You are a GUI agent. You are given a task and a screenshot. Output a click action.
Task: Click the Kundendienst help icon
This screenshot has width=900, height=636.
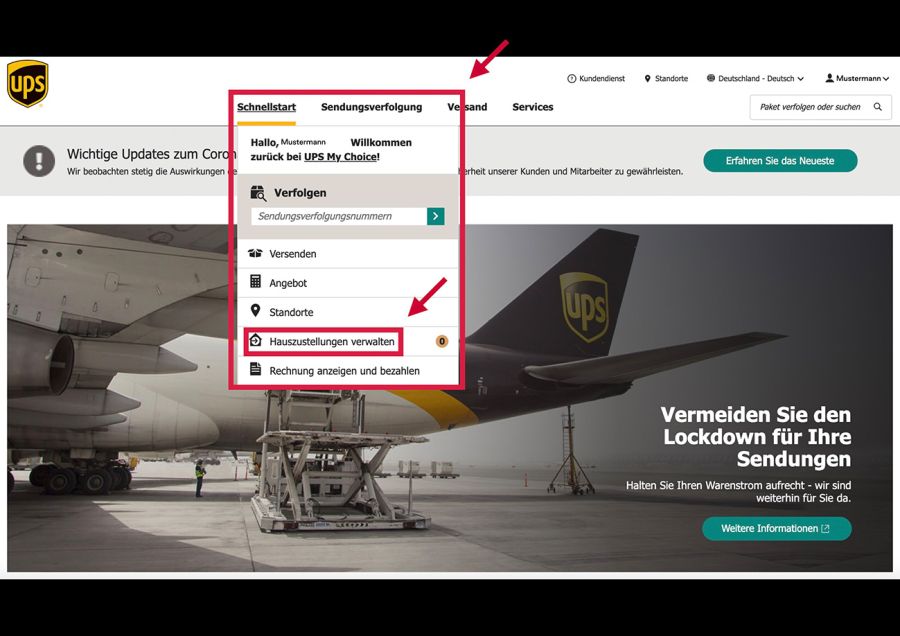click(x=571, y=79)
